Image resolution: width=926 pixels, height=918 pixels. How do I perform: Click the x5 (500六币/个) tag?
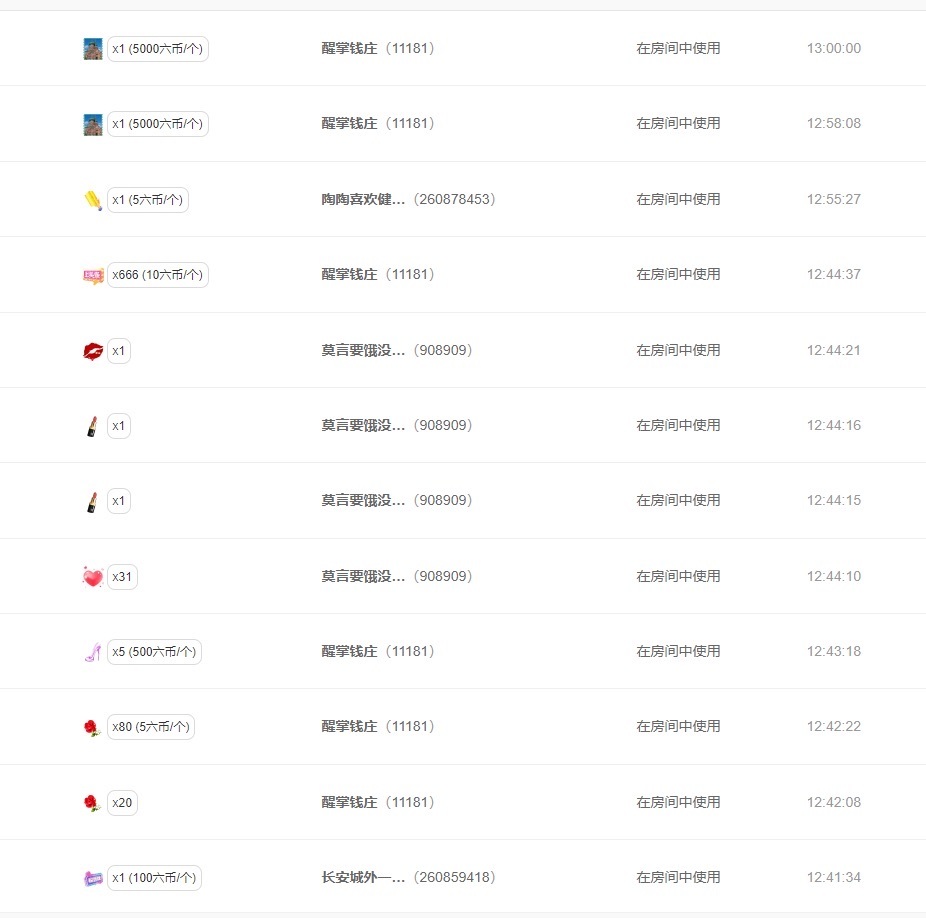click(x=154, y=652)
